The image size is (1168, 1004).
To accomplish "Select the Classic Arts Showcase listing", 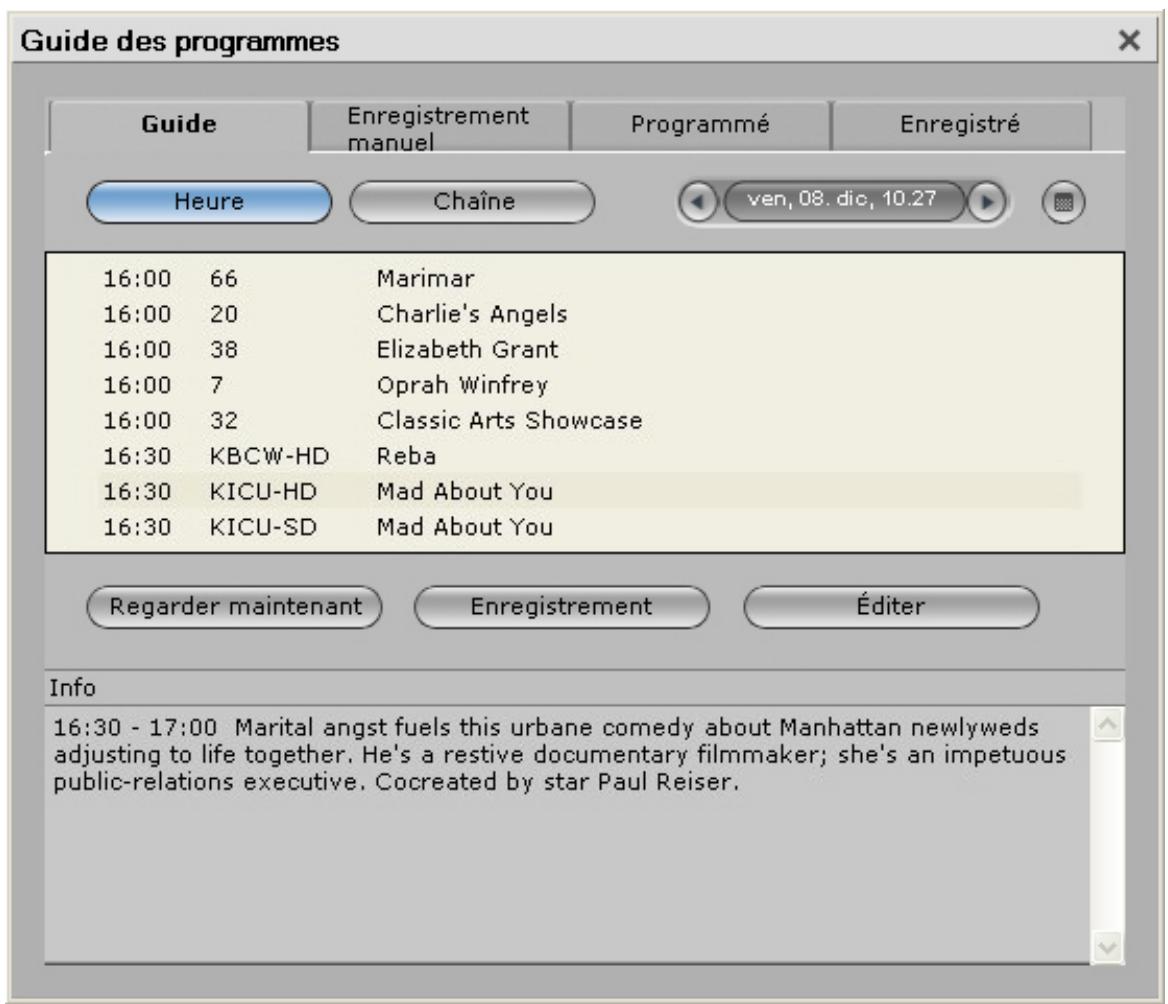I will pos(588,421).
